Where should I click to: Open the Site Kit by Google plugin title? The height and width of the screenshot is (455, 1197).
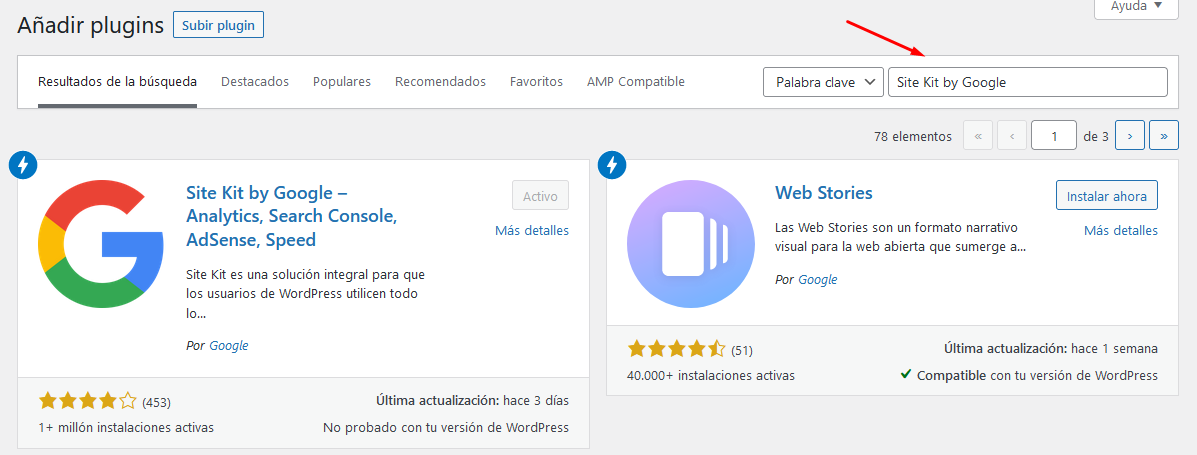292,216
